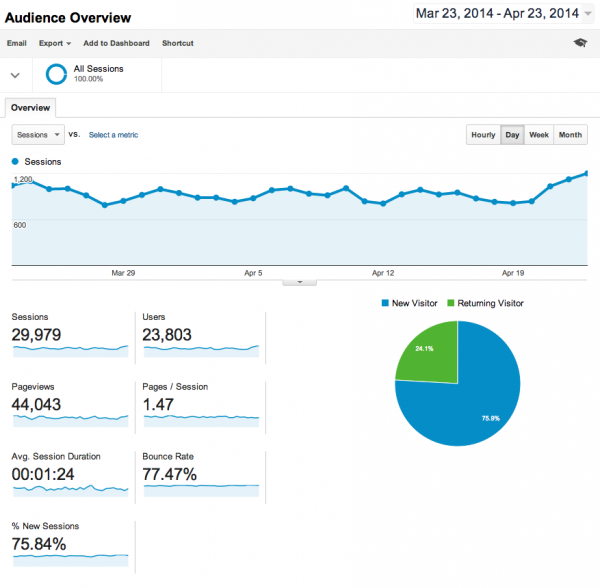
Task: Click the All Sessions segment circle icon
Action: click(57, 74)
